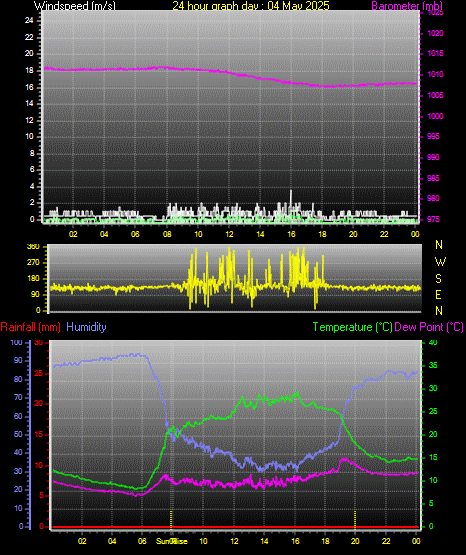Image resolution: width=466 pixels, height=555 pixels.
Task: Click the 975 barometer scale value
Action: click(x=433, y=219)
